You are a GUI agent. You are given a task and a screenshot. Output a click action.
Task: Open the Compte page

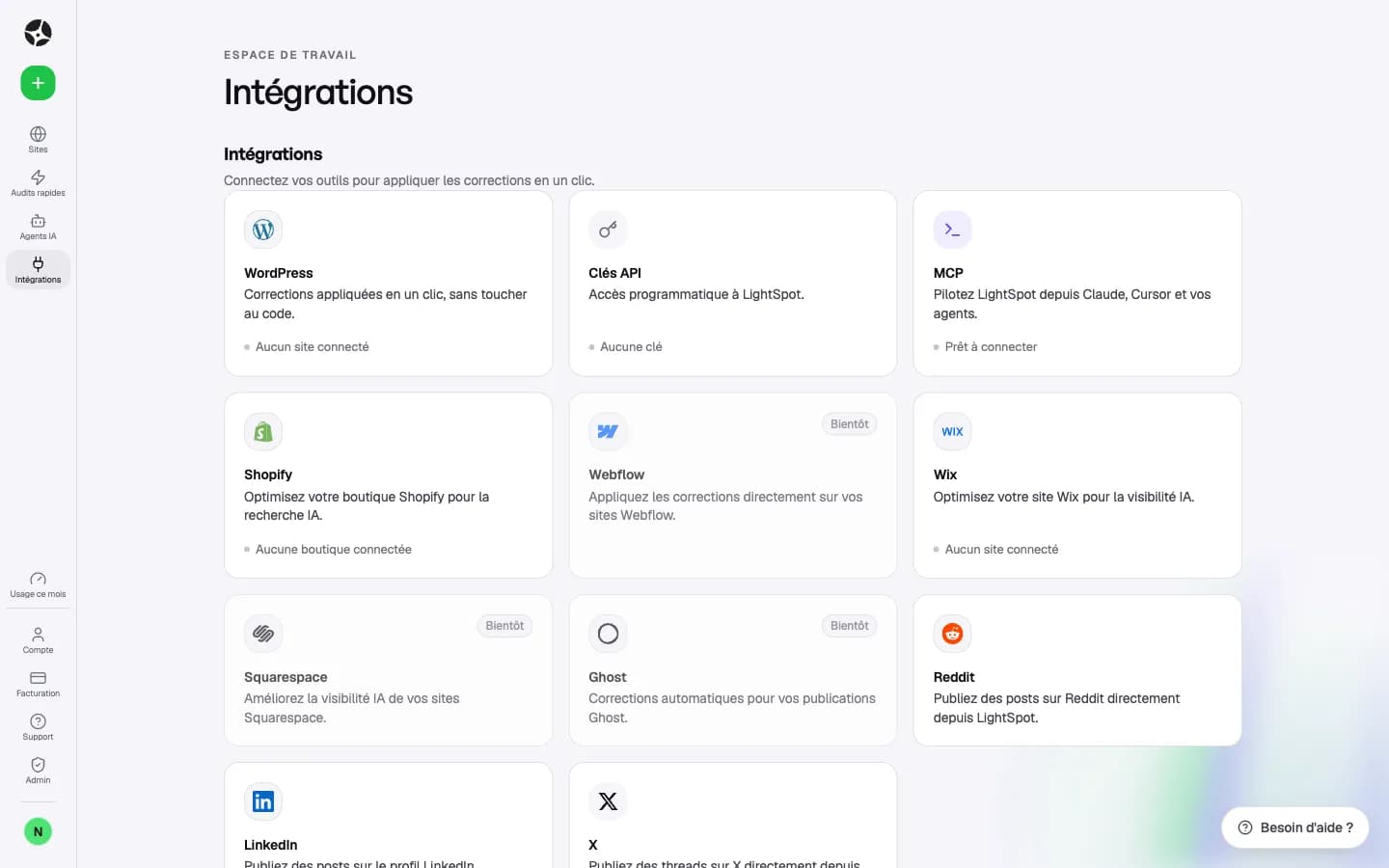pos(38,640)
